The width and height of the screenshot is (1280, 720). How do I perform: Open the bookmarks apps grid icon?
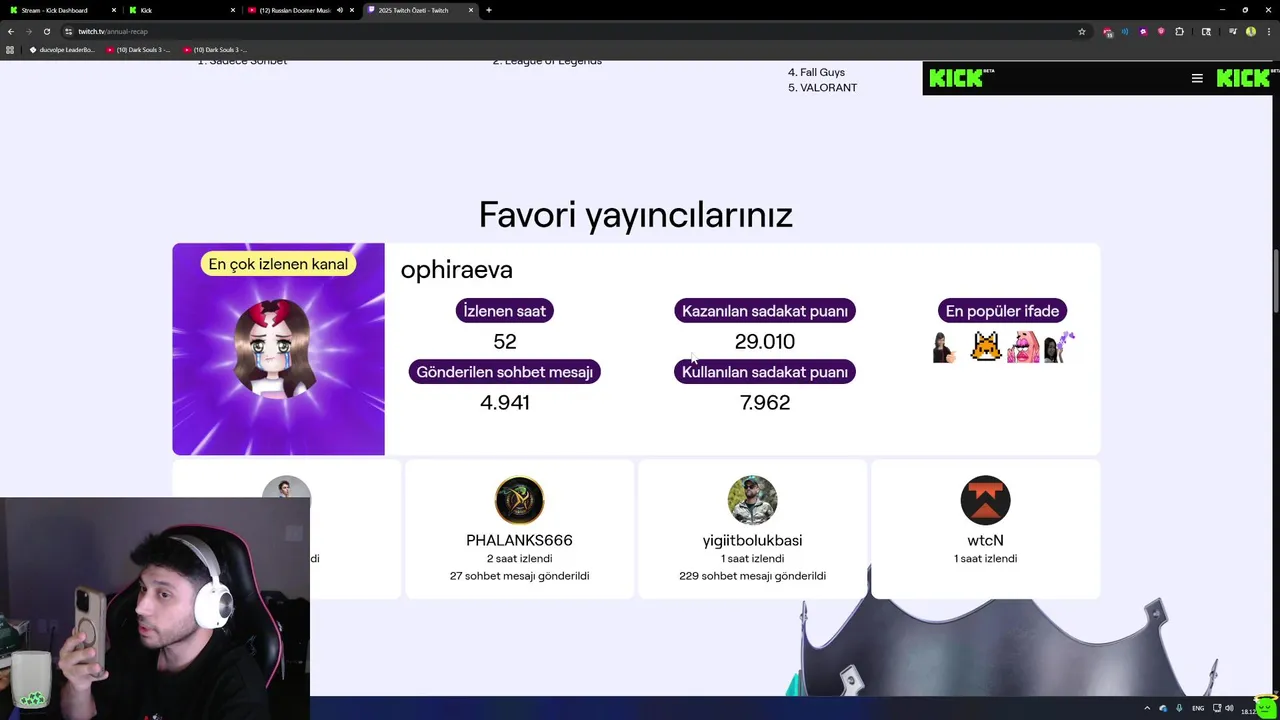[x=11, y=49]
